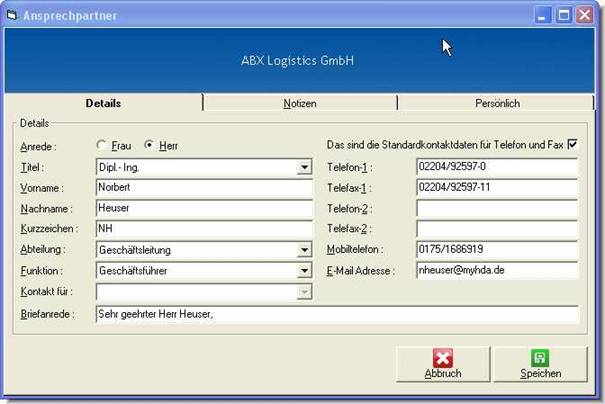Uncheck the Standardkontaktdaten checkbox
605x404 pixels.
point(573,144)
